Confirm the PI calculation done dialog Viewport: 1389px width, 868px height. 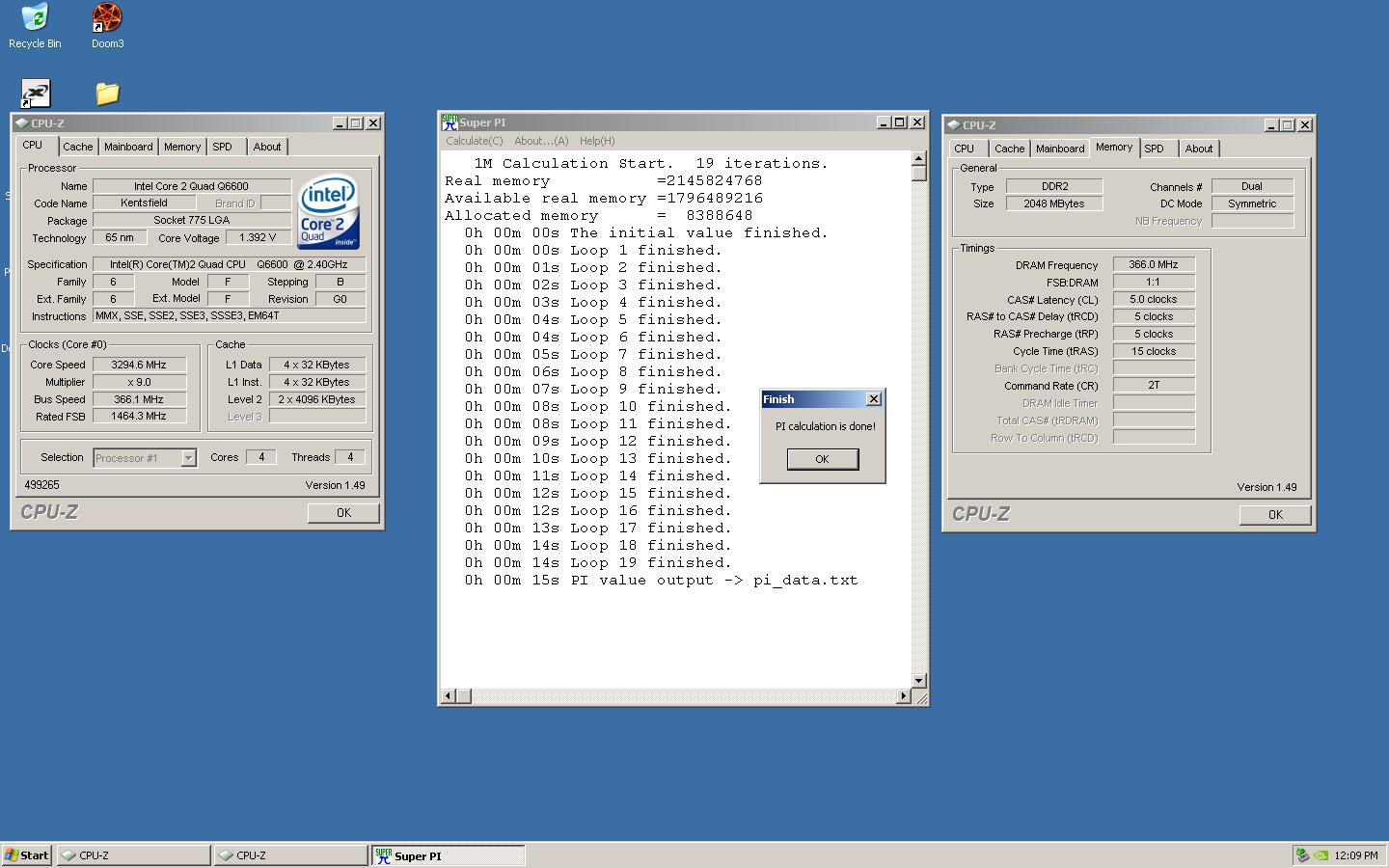coord(822,459)
